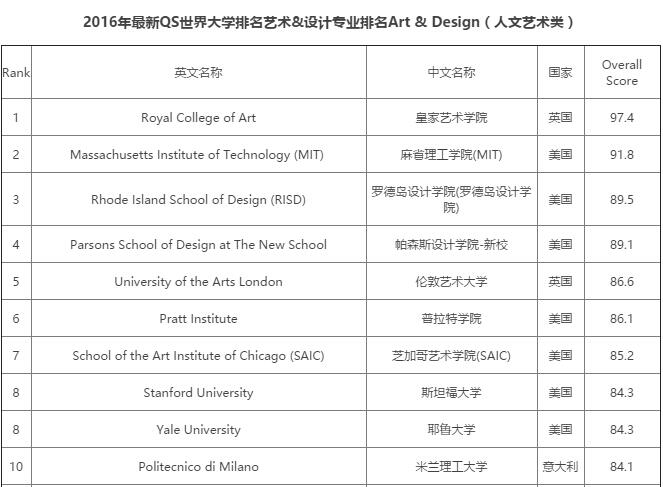Click the '斯坦福大学' cell
The image size is (663, 487).
click(451, 393)
